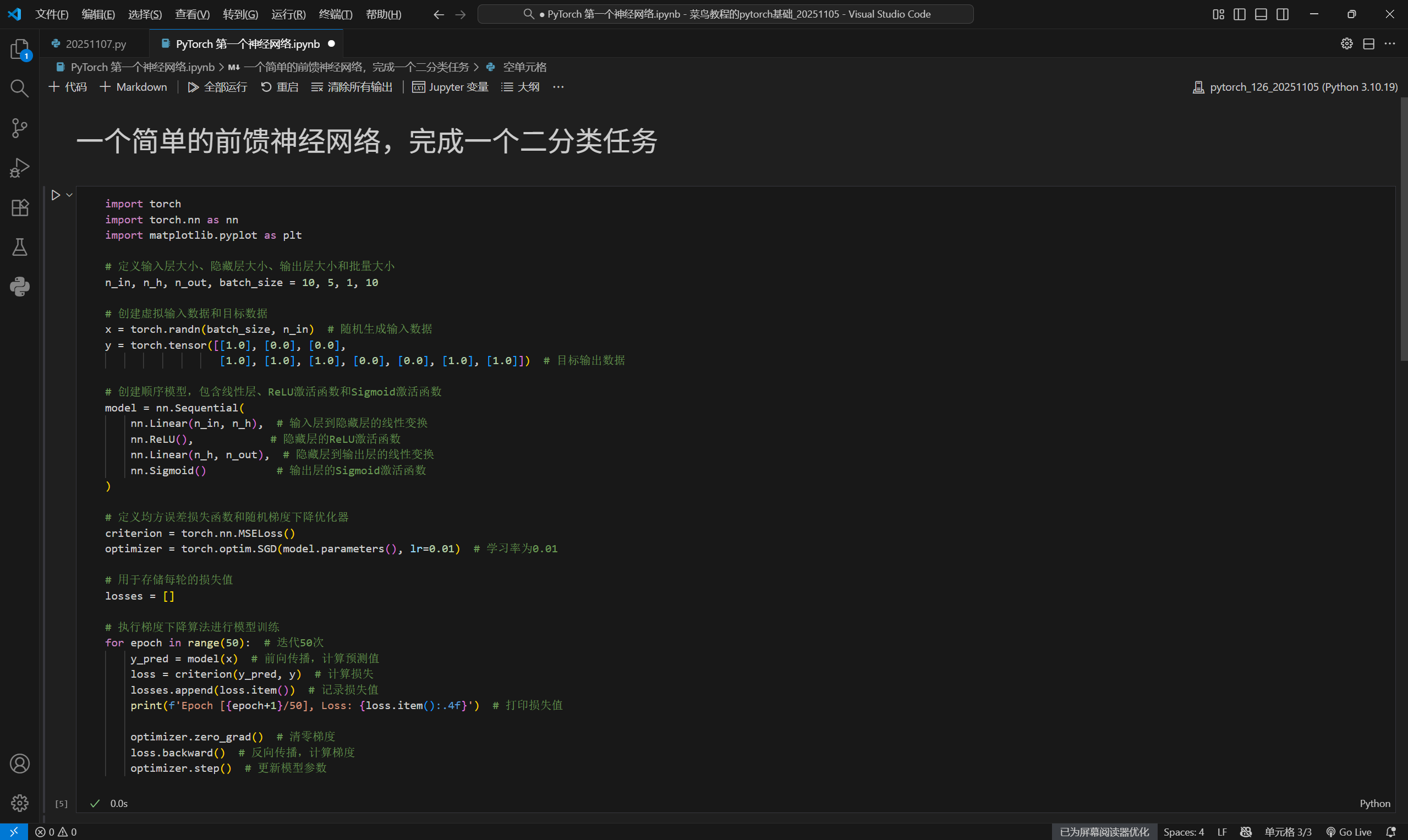The image size is (1408, 840).
Task: Open the 转到(G) menu
Action: [x=240, y=14]
